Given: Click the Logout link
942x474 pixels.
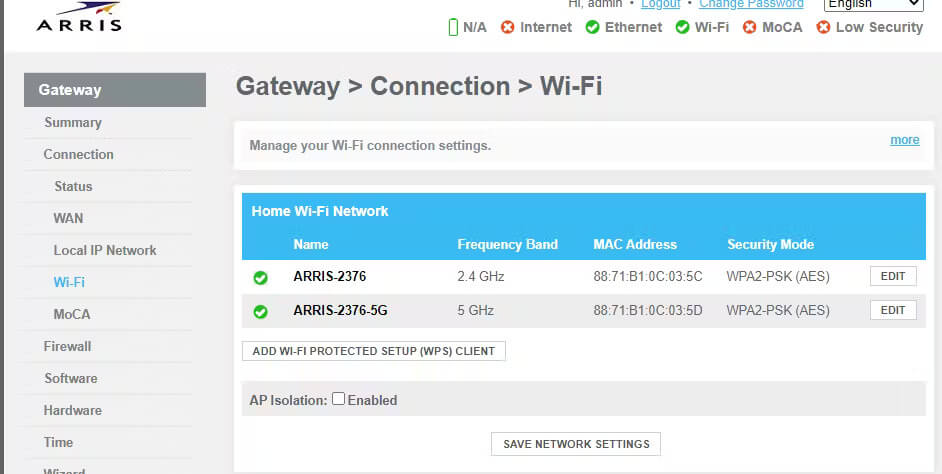Looking at the screenshot, I should (660, 4).
